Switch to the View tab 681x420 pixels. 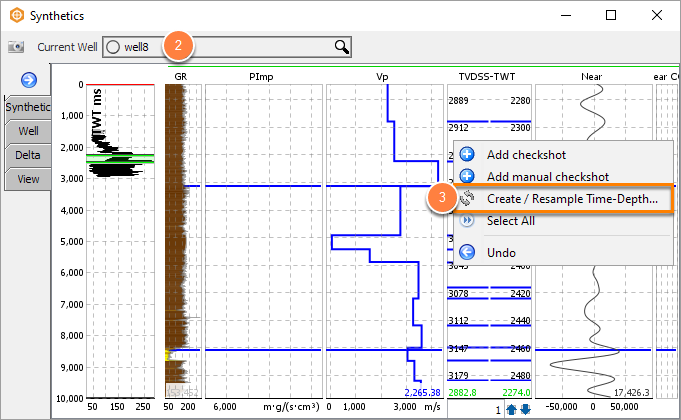click(28, 179)
